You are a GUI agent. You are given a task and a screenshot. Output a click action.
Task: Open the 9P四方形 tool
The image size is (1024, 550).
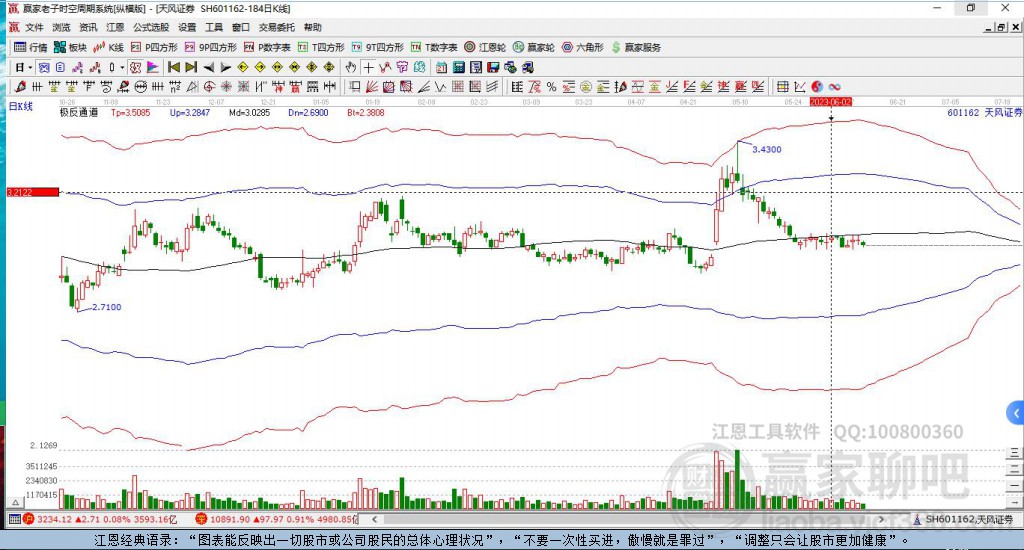[x=210, y=47]
